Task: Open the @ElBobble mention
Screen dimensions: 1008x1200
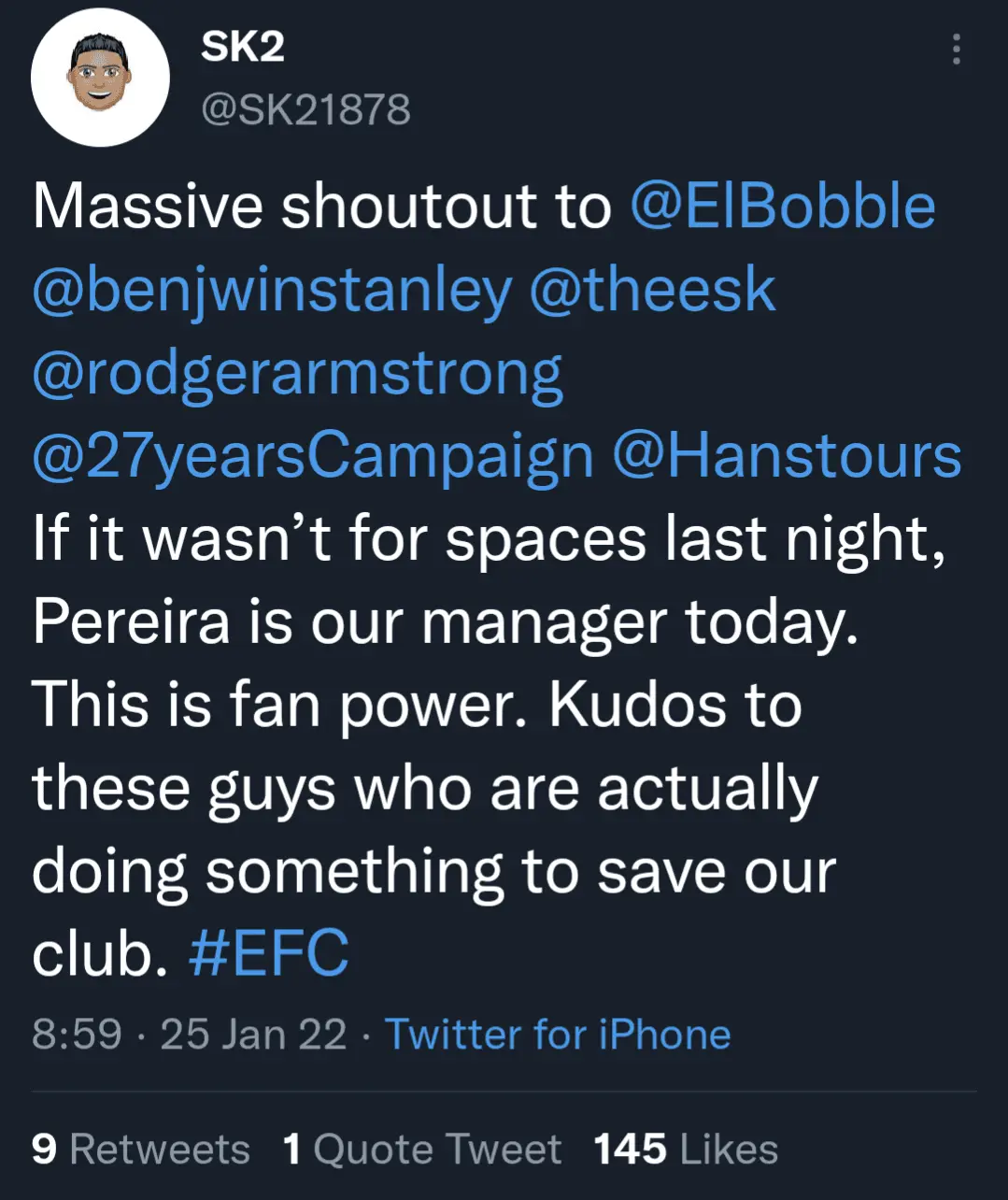Action: pyautogui.click(x=783, y=207)
